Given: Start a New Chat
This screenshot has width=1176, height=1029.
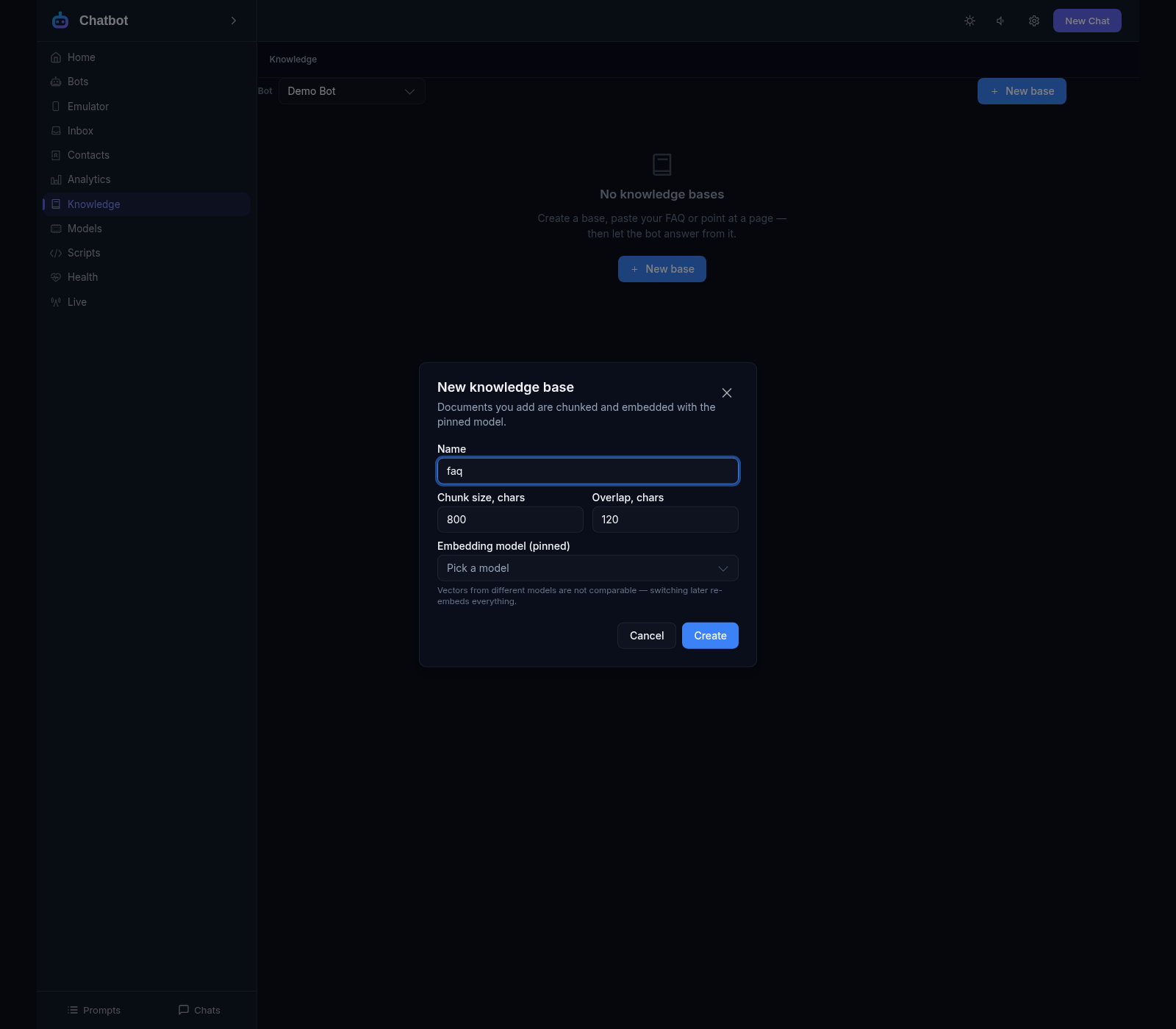Looking at the screenshot, I should point(1087,21).
